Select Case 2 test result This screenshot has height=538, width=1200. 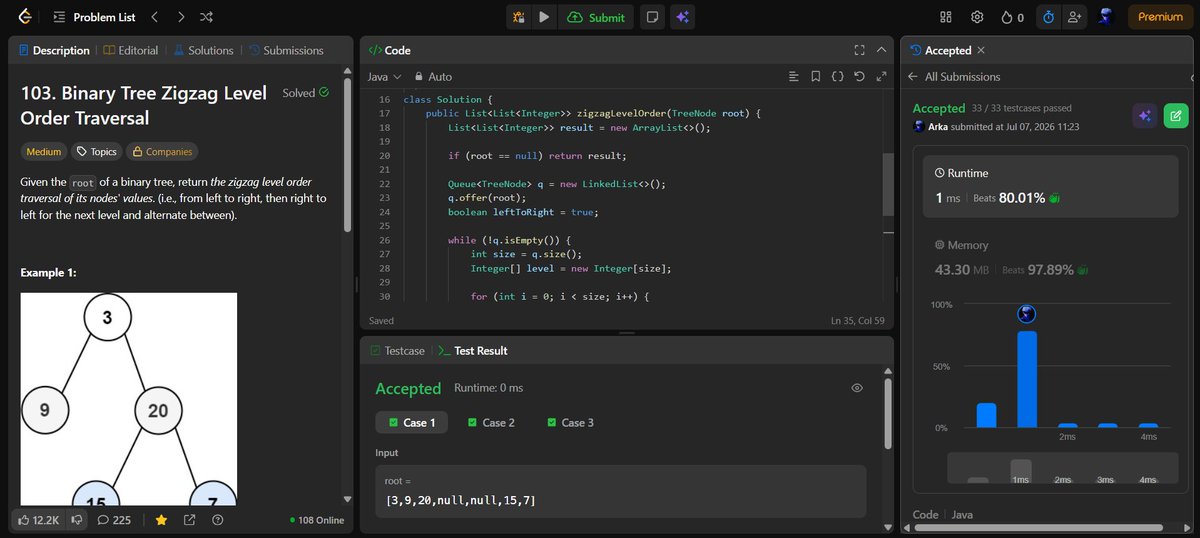pos(491,422)
